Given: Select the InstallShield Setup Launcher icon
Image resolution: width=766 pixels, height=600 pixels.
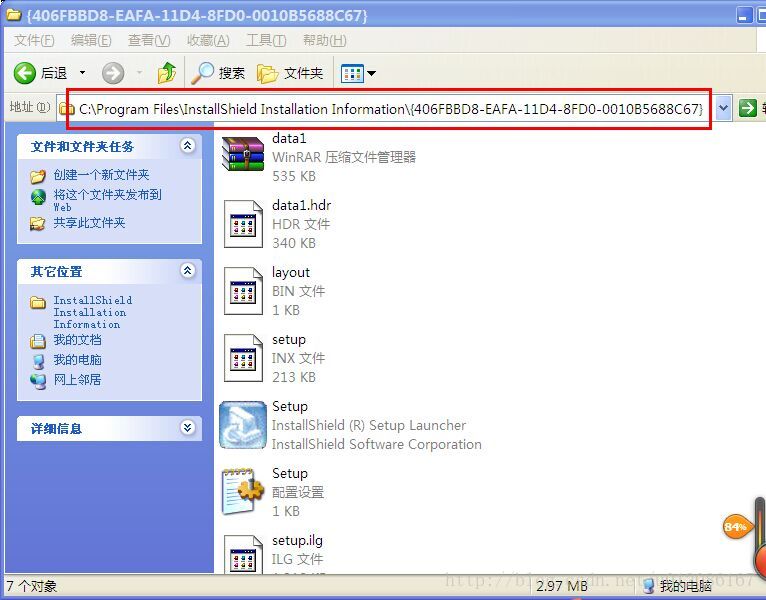Looking at the screenshot, I should [x=243, y=425].
